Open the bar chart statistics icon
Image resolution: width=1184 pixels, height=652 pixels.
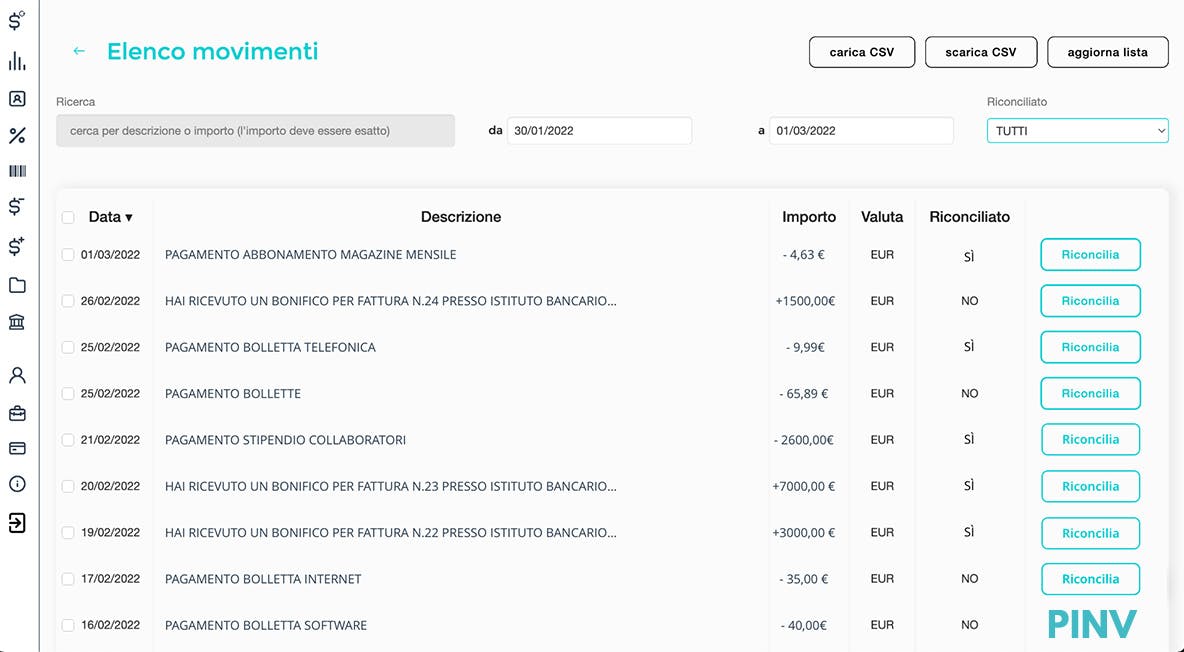coord(17,62)
